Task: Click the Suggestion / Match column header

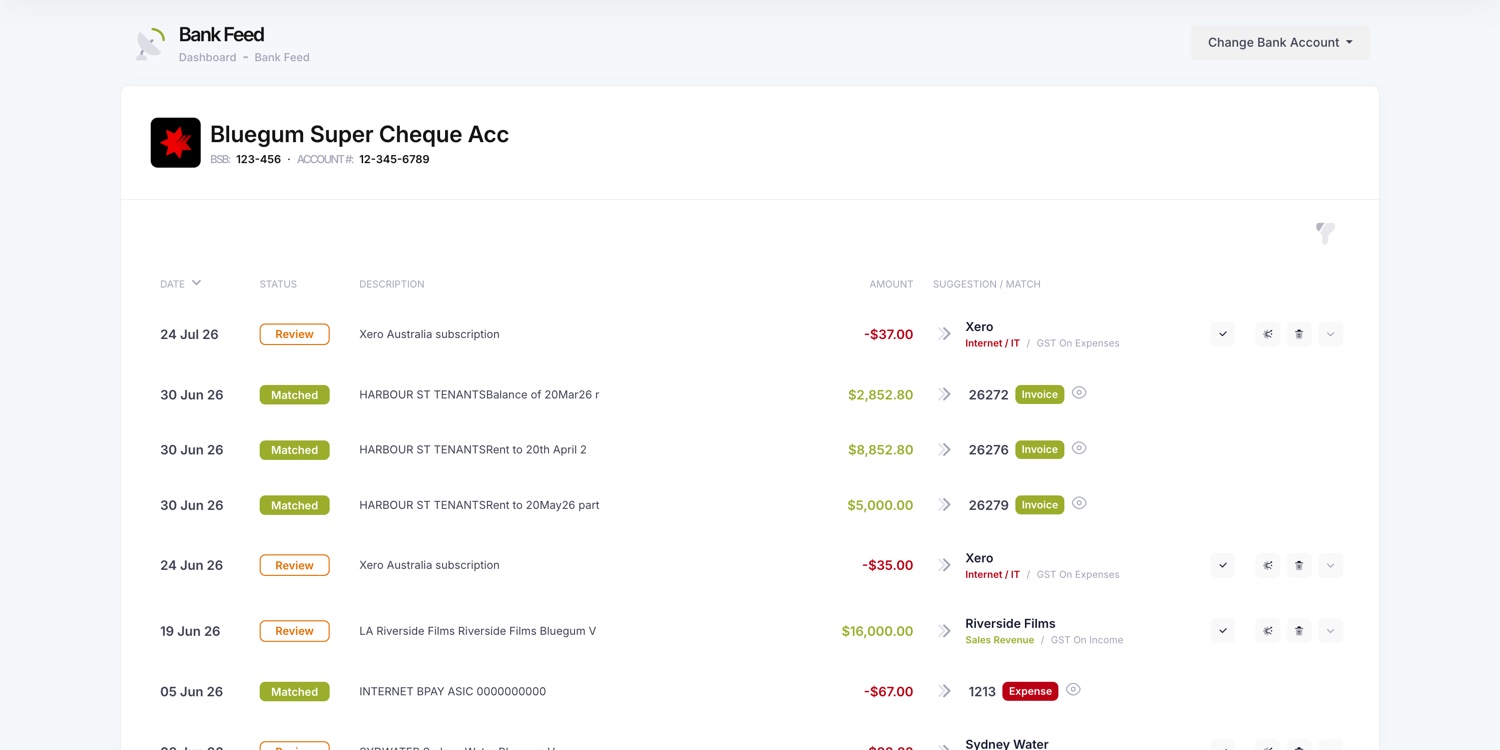Action: click(x=987, y=284)
